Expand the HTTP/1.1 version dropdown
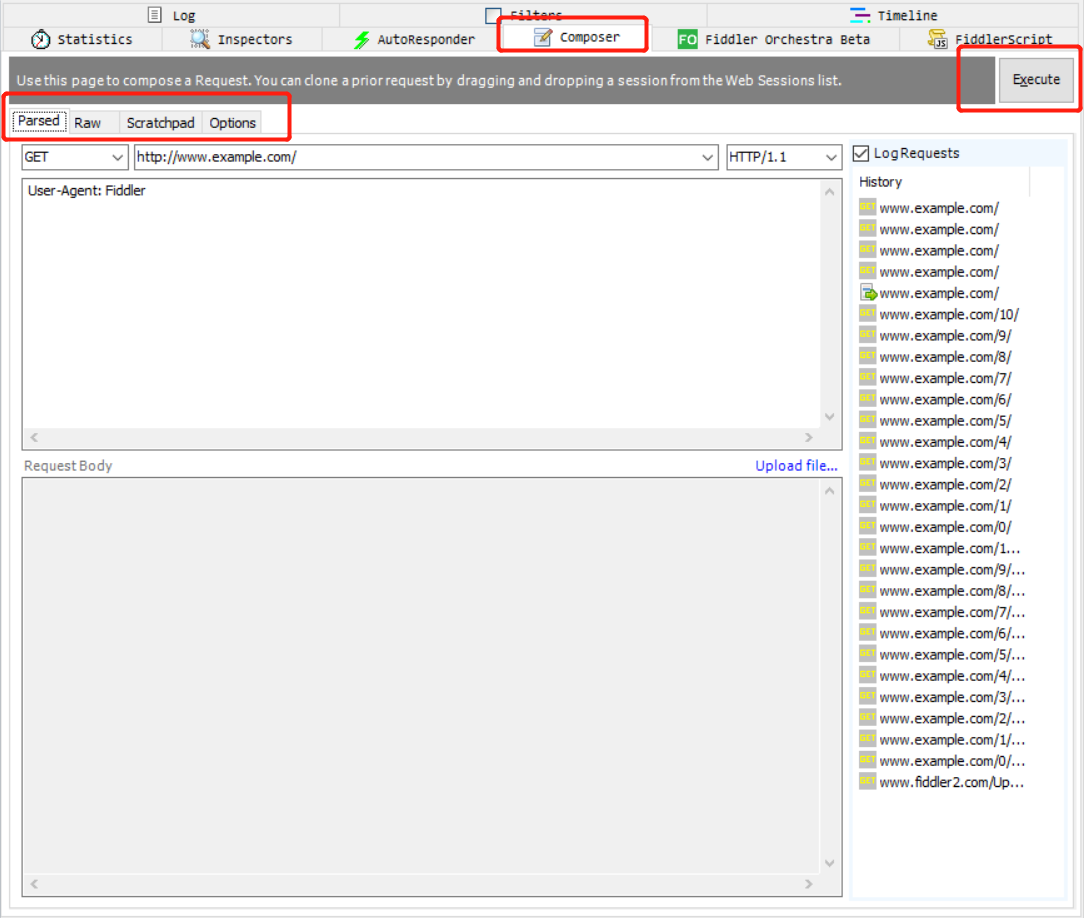Screen dimensions: 1084x918 (831, 158)
